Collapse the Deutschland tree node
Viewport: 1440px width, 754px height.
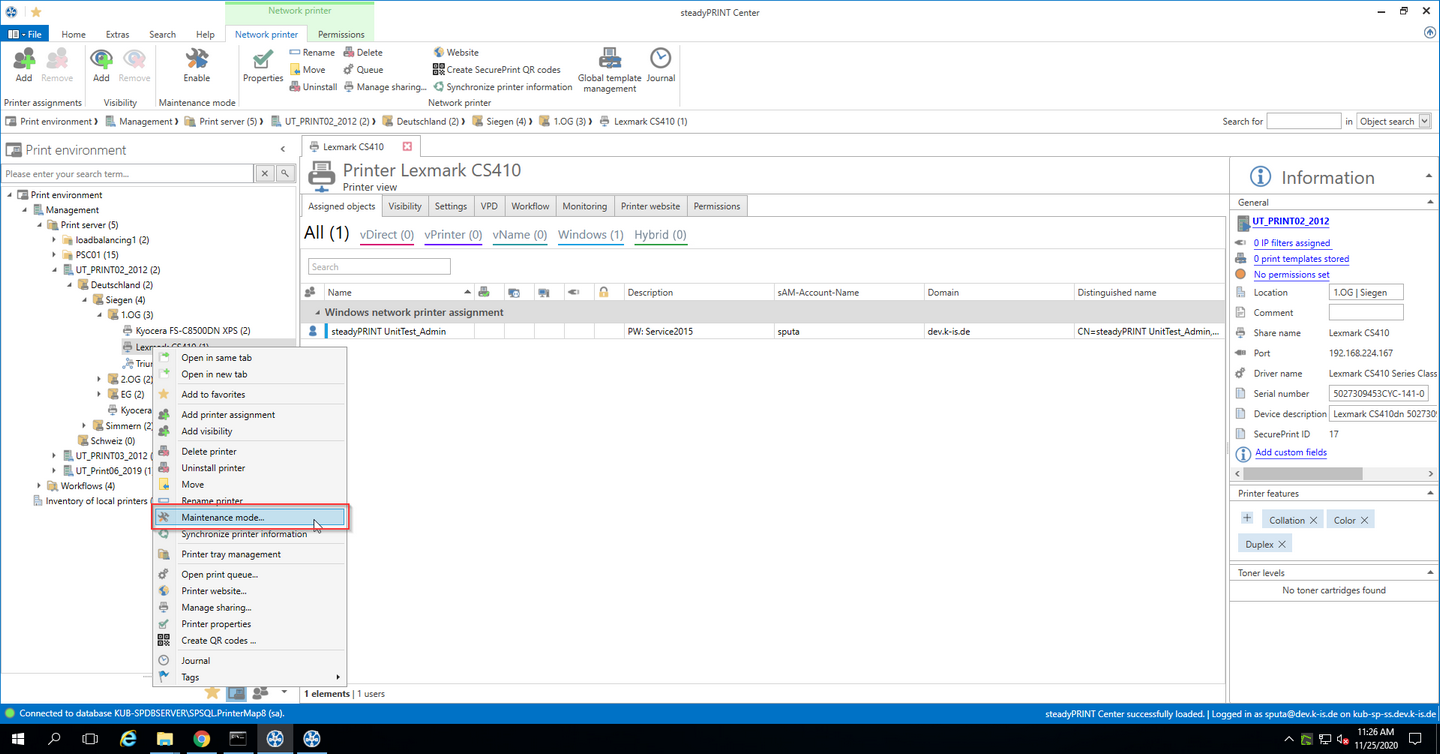pyautogui.click(x=70, y=285)
